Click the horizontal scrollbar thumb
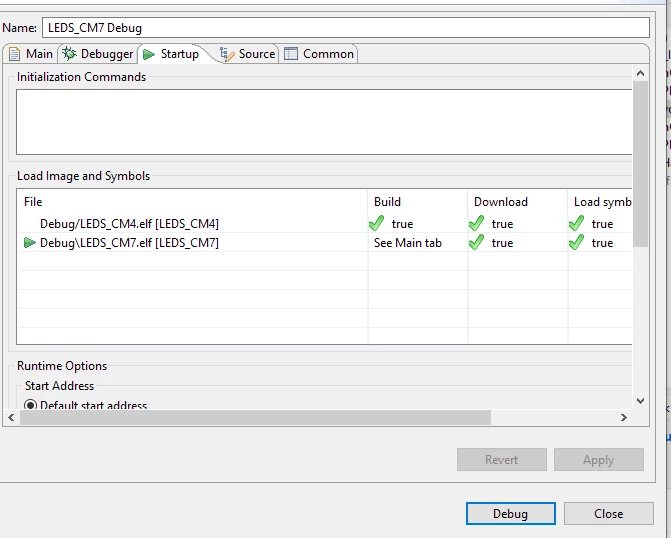Screen dimensions: 671x538 (255, 417)
